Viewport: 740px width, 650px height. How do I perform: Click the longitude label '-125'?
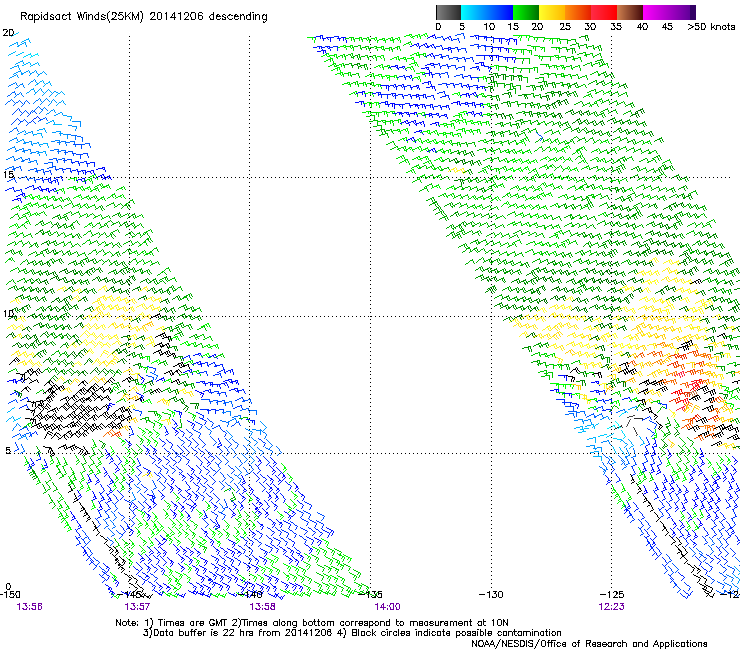(x=612, y=594)
